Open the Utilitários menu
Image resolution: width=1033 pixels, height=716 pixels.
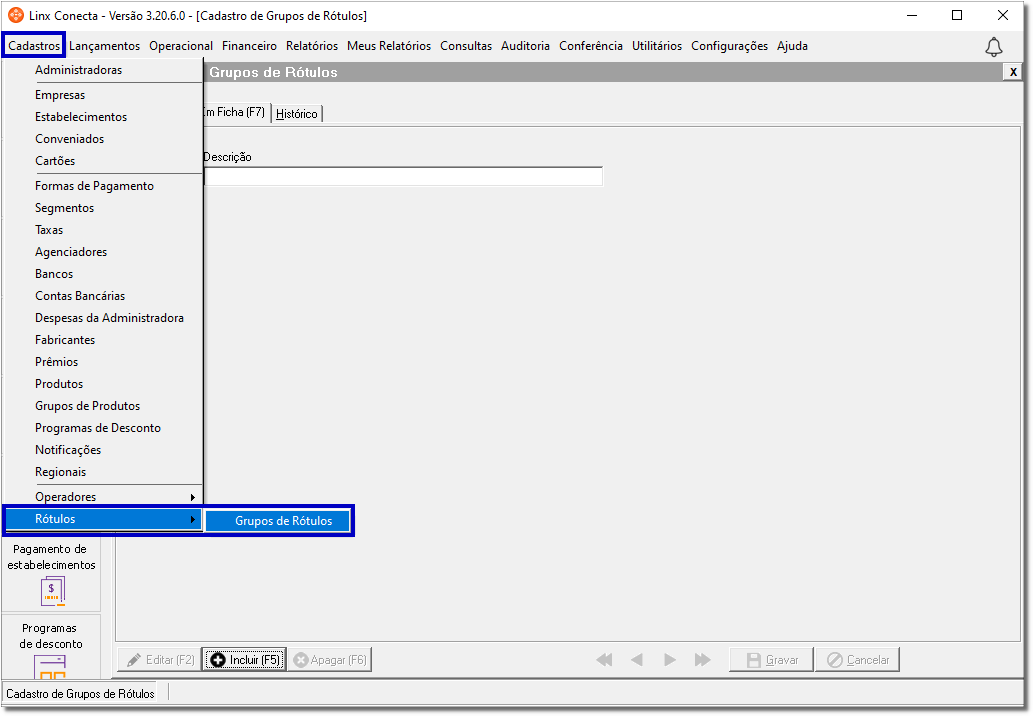[657, 45]
